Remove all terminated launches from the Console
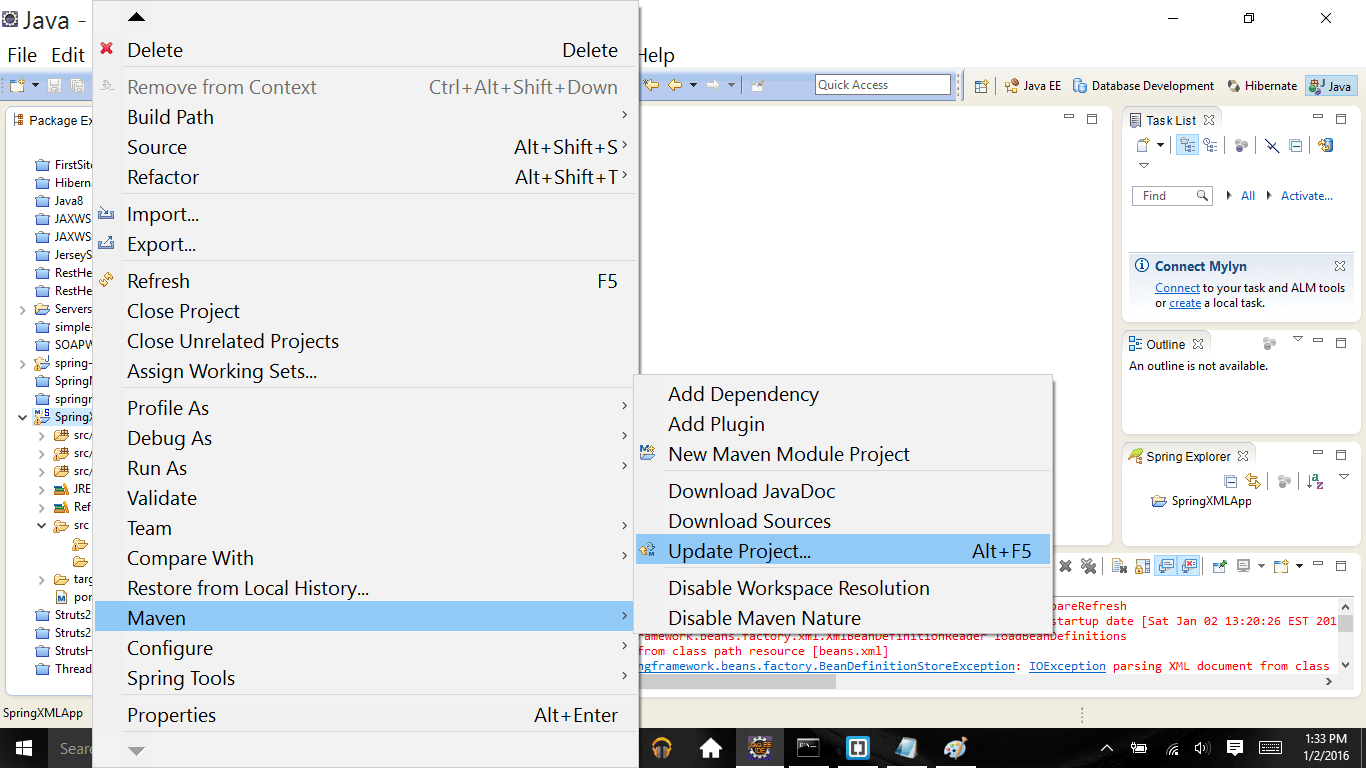Viewport: 1366px width, 768px height. click(1088, 565)
